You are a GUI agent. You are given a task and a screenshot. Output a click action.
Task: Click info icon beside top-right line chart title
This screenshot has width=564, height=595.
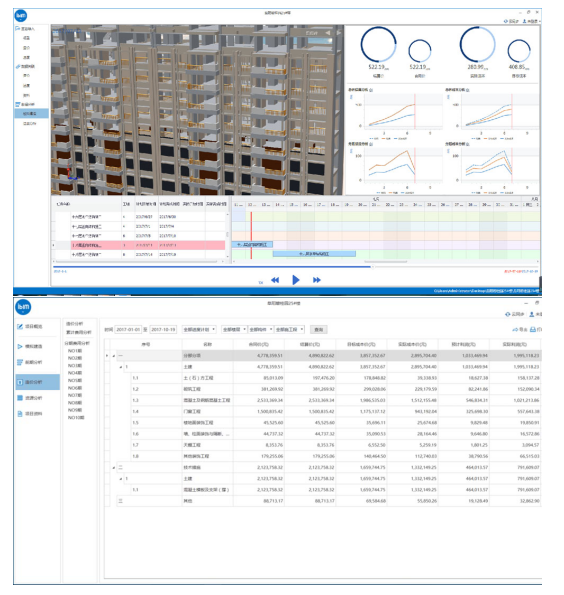coord(467,90)
